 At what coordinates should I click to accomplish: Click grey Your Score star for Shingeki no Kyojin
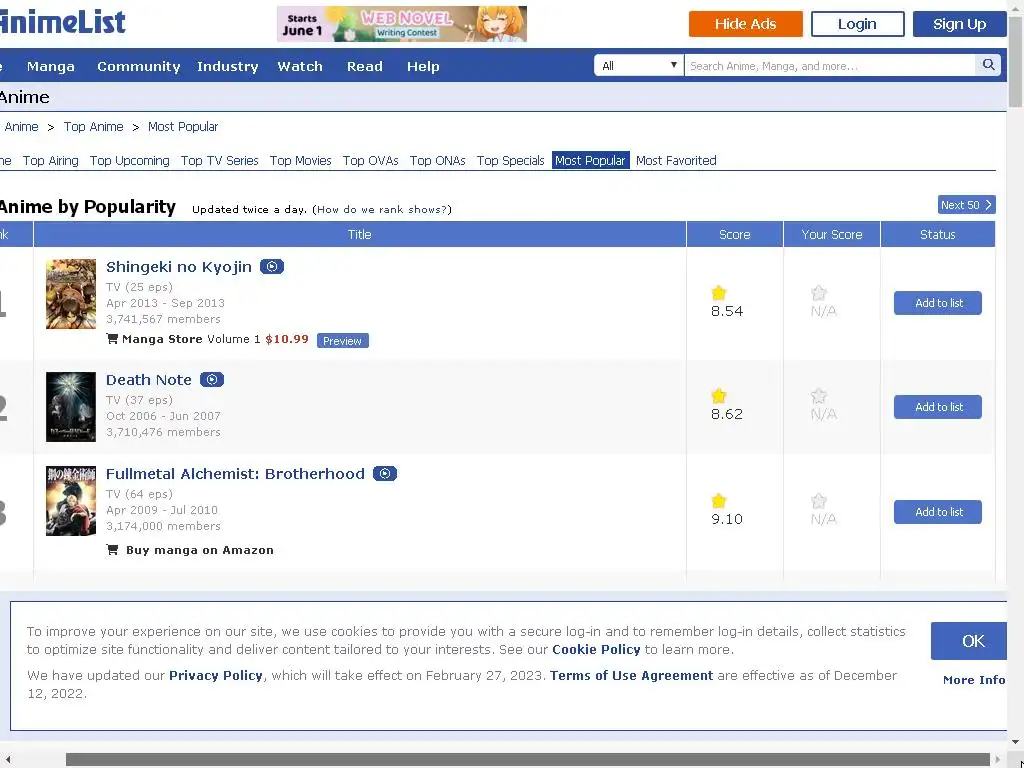click(818, 293)
